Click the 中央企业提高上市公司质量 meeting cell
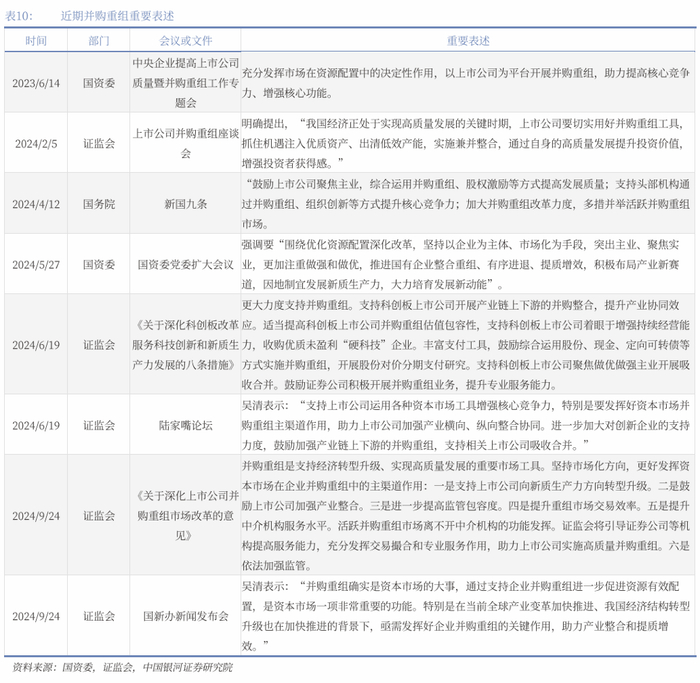 (x=185, y=83)
